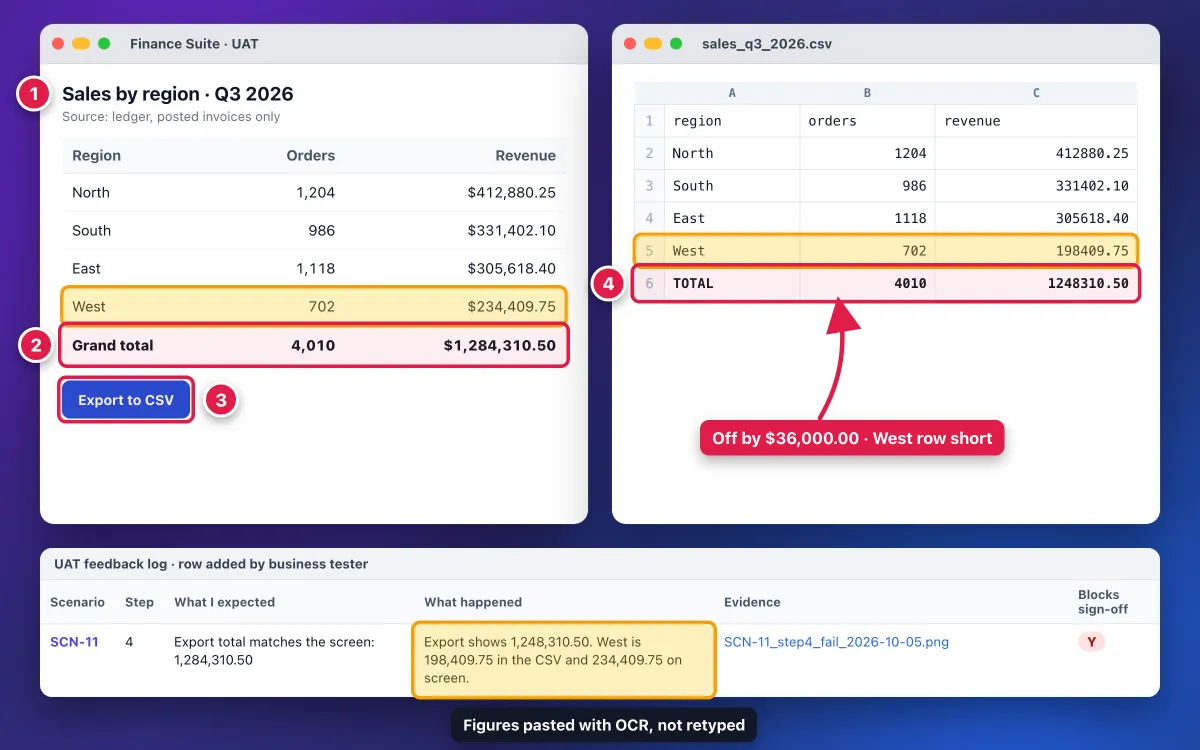This screenshot has height=750, width=1200.
Task: Select column header B in the CSV
Action: click(867, 93)
